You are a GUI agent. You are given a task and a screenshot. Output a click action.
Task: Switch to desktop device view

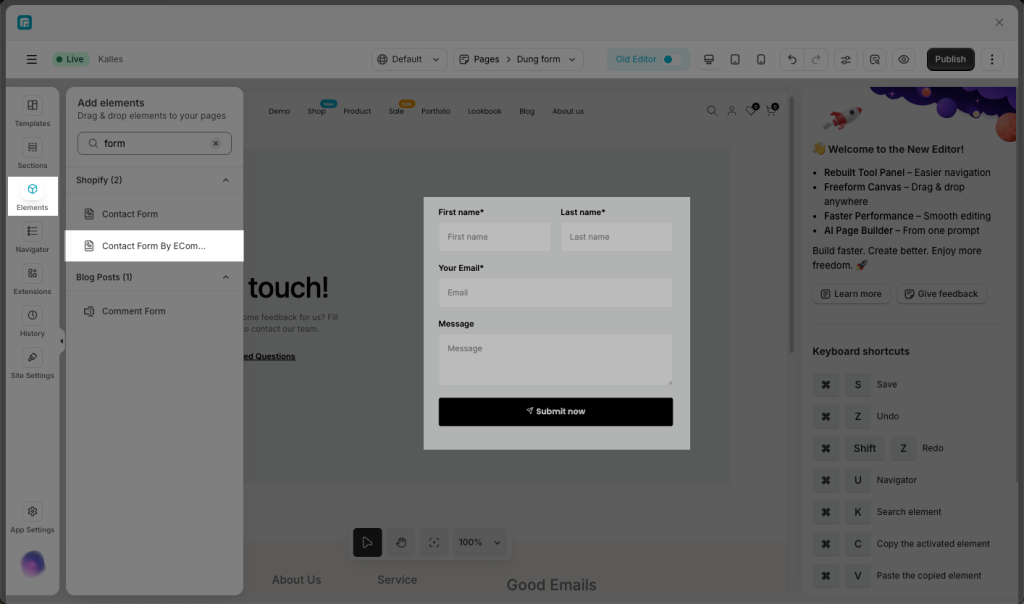tap(709, 59)
